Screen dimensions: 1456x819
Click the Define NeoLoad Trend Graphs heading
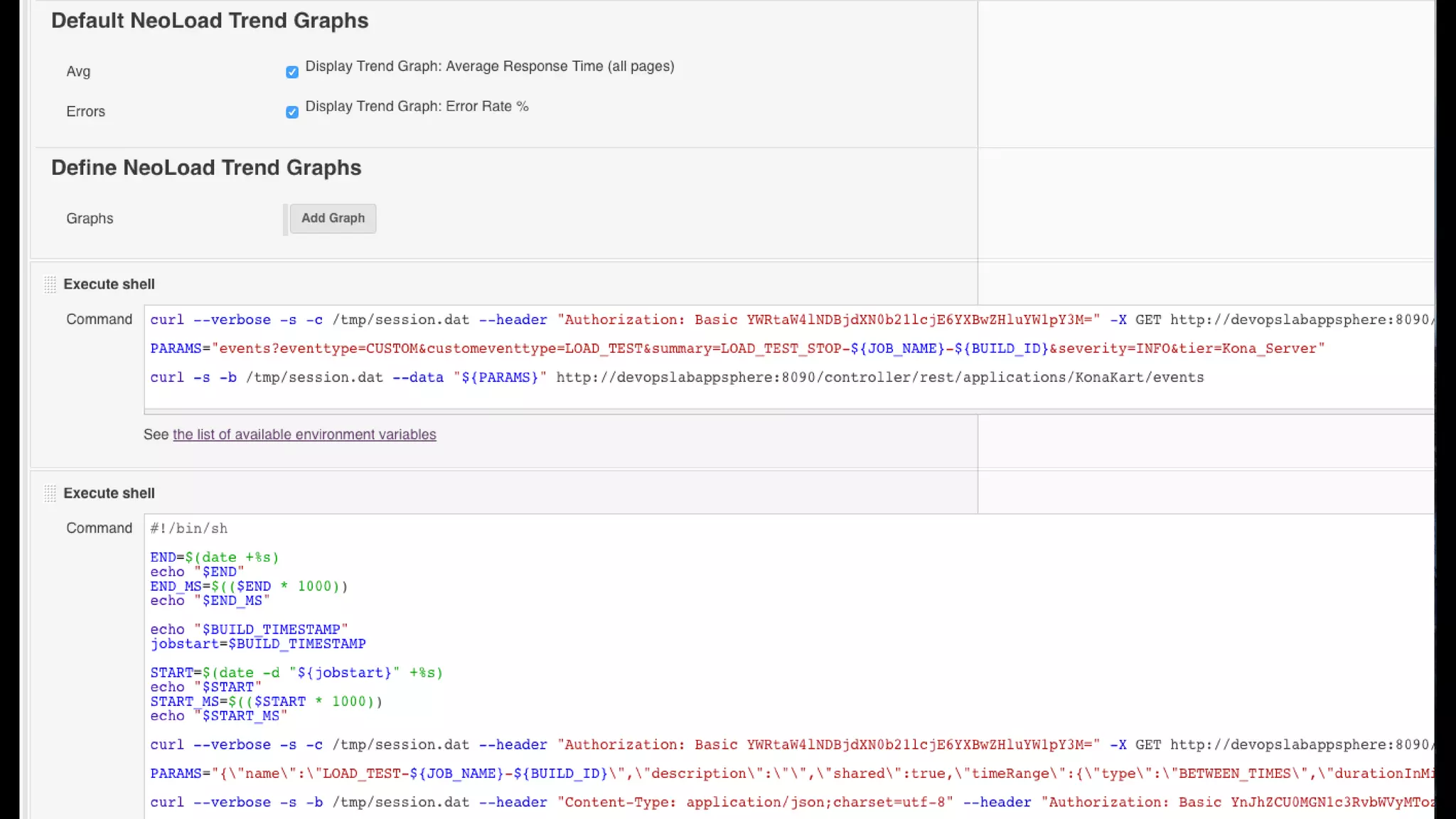[206, 168]
